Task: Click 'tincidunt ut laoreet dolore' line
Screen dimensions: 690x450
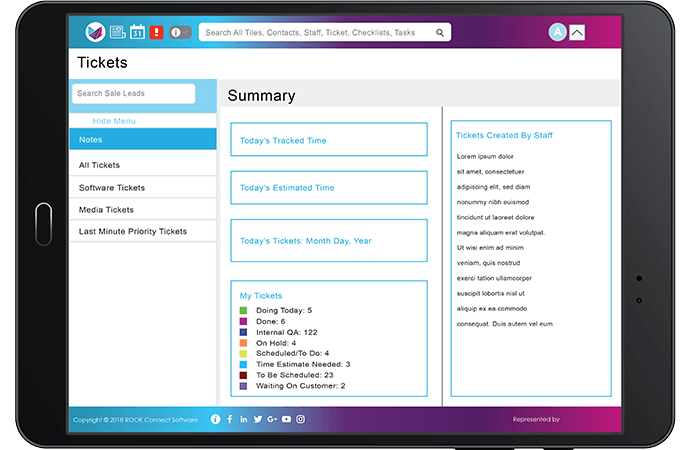Action: 495,217
